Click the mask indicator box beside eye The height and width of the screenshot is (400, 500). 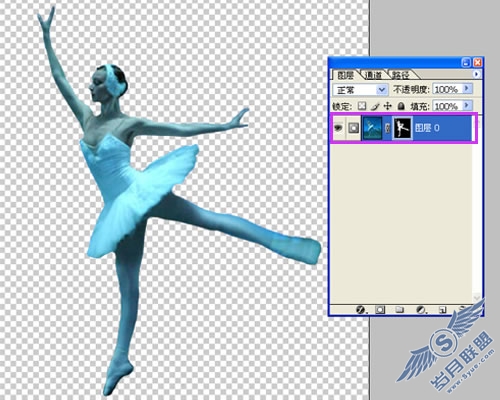pos(354,128)
